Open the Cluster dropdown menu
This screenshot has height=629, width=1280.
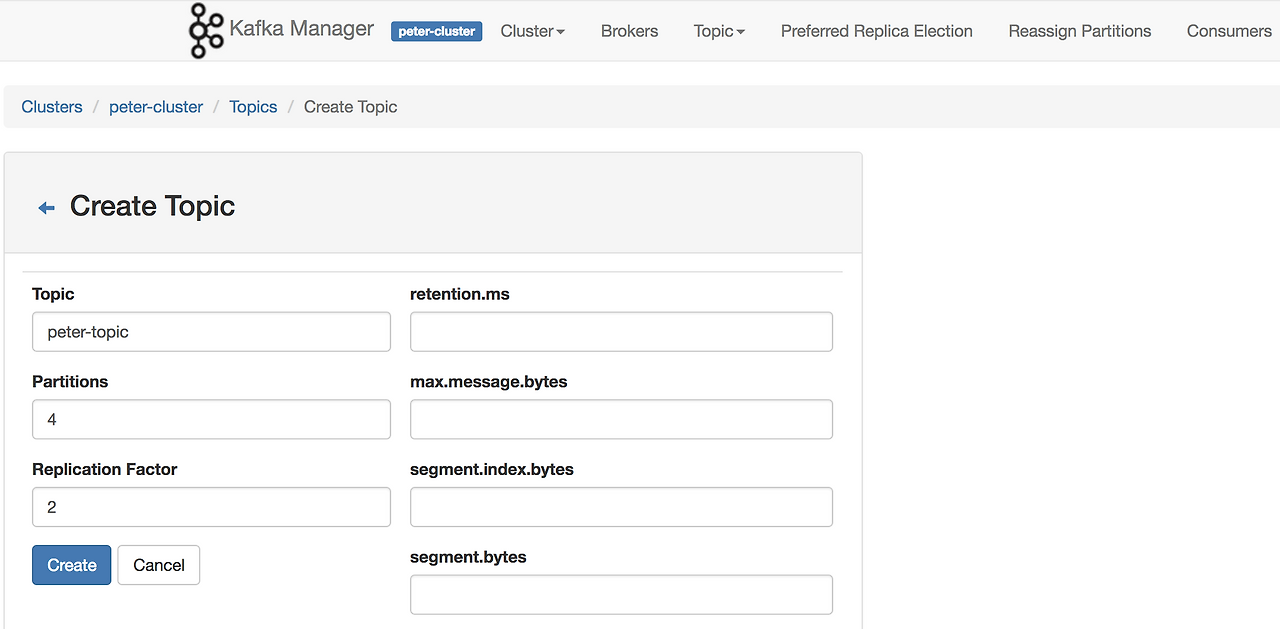point(532,31)
